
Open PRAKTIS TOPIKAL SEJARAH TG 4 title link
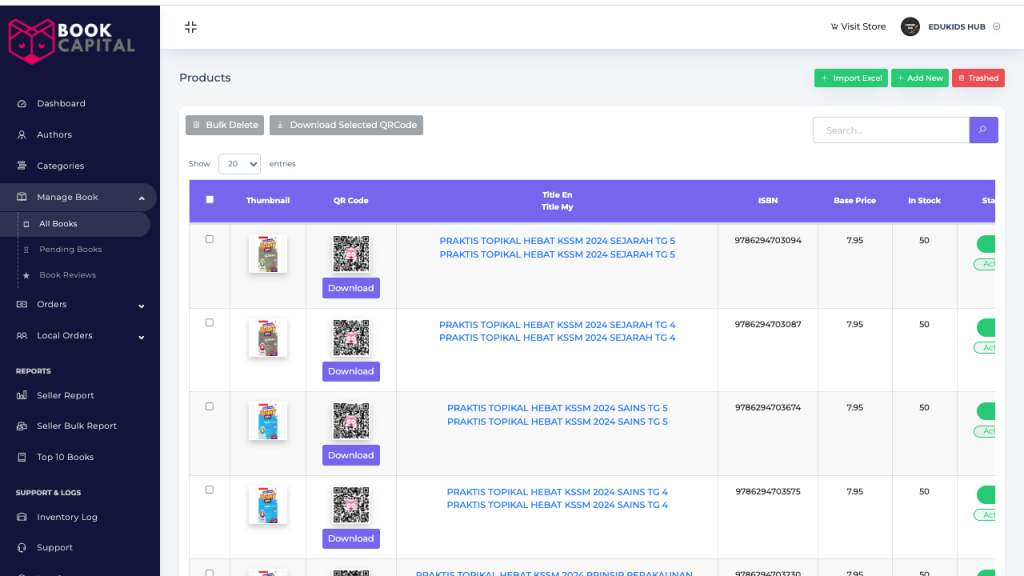[x=557, y=325]
